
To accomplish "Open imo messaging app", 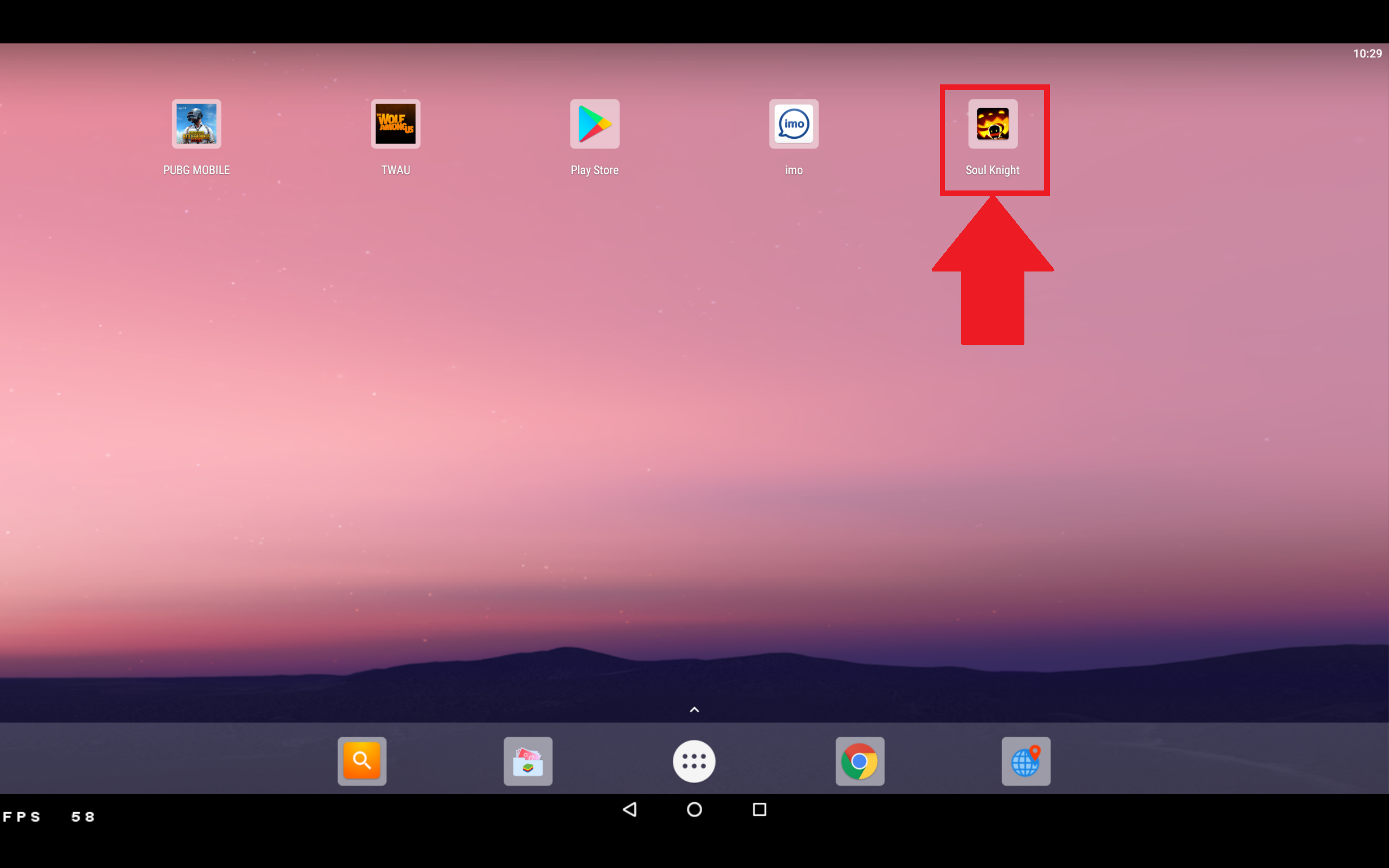I will 794,123.
